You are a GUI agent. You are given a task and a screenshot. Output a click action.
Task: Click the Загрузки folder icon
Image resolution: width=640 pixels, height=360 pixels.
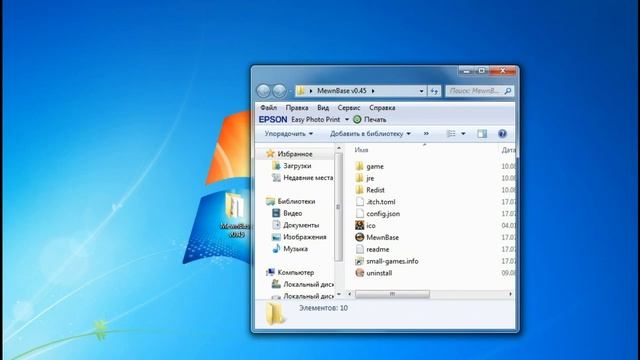(276, 165)
